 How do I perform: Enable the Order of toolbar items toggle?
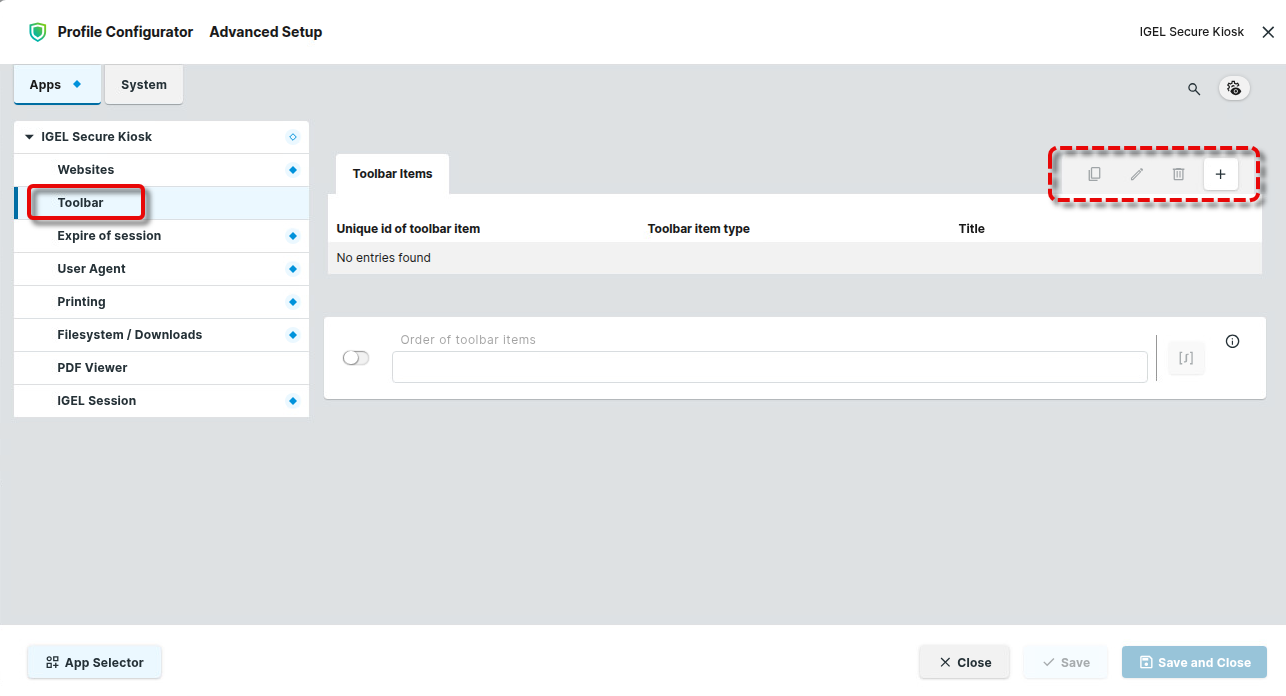(356, 358)
